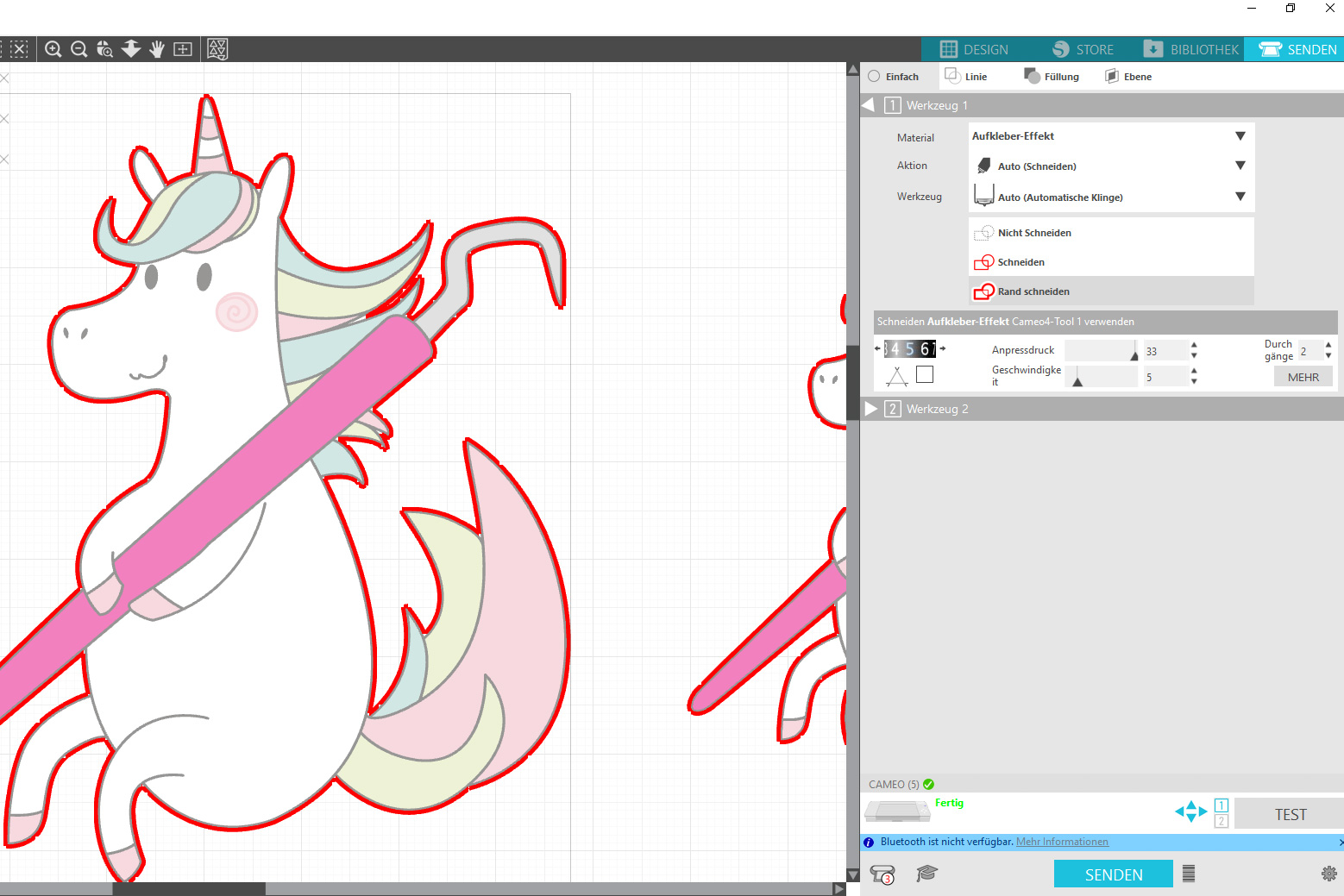Choose Nicht Schneiden cut option
This screenshot has height=896, width=1344.
pos(1033,233)
